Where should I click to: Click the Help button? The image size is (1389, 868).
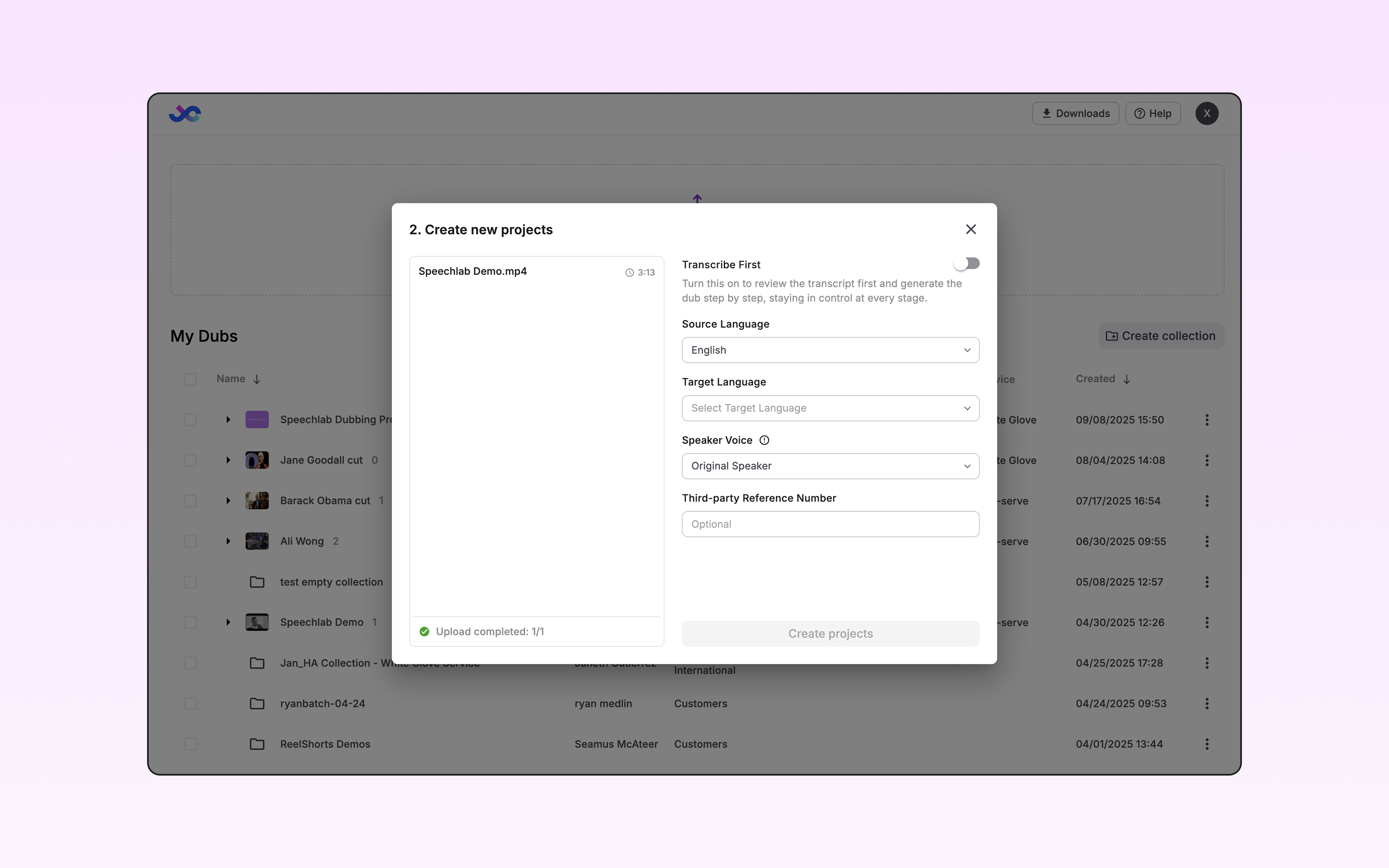point(1152,114)
